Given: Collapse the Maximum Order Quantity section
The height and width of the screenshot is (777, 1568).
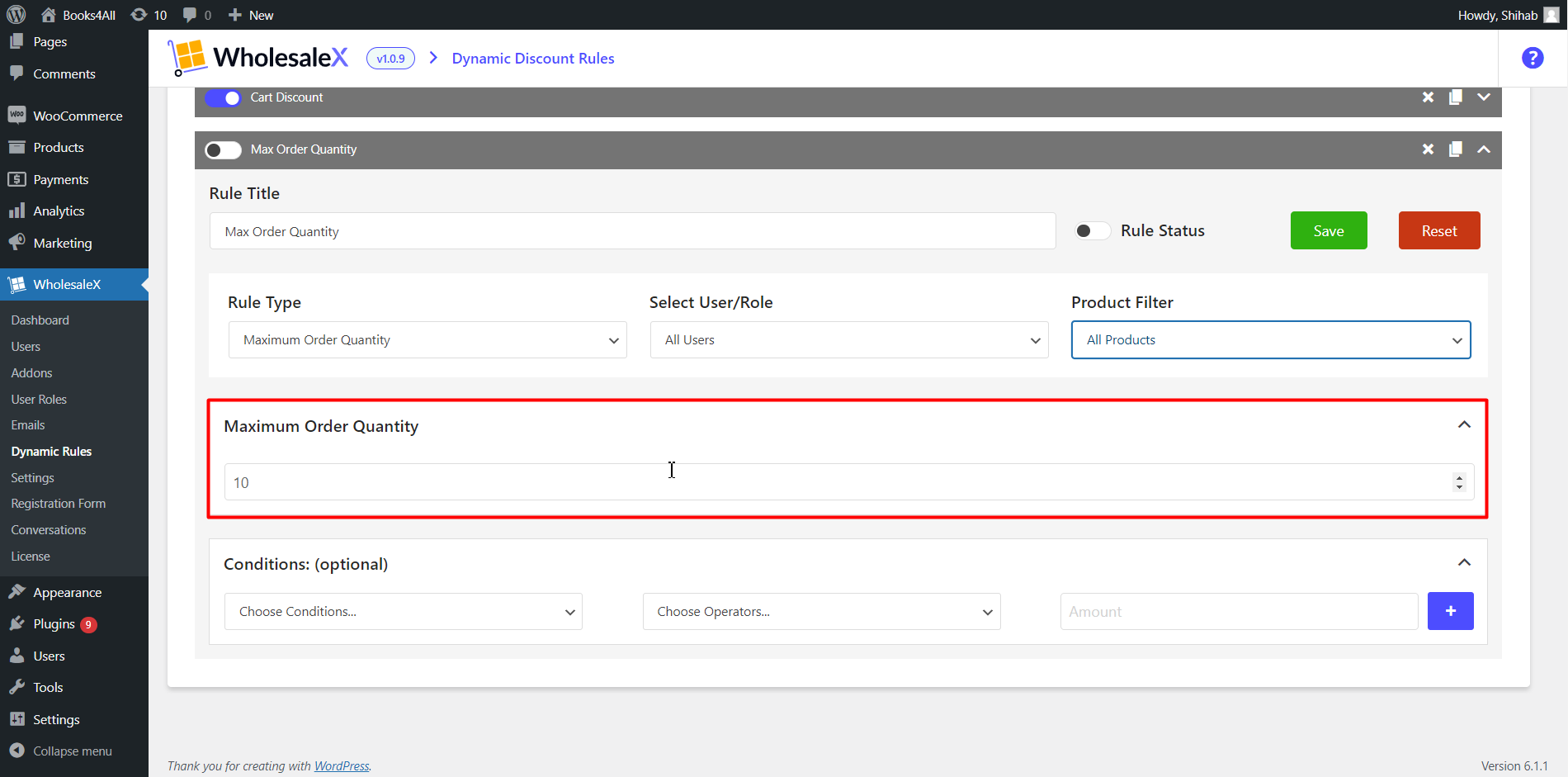Looking at the screenshot, I should click(x=1464, y=425).
